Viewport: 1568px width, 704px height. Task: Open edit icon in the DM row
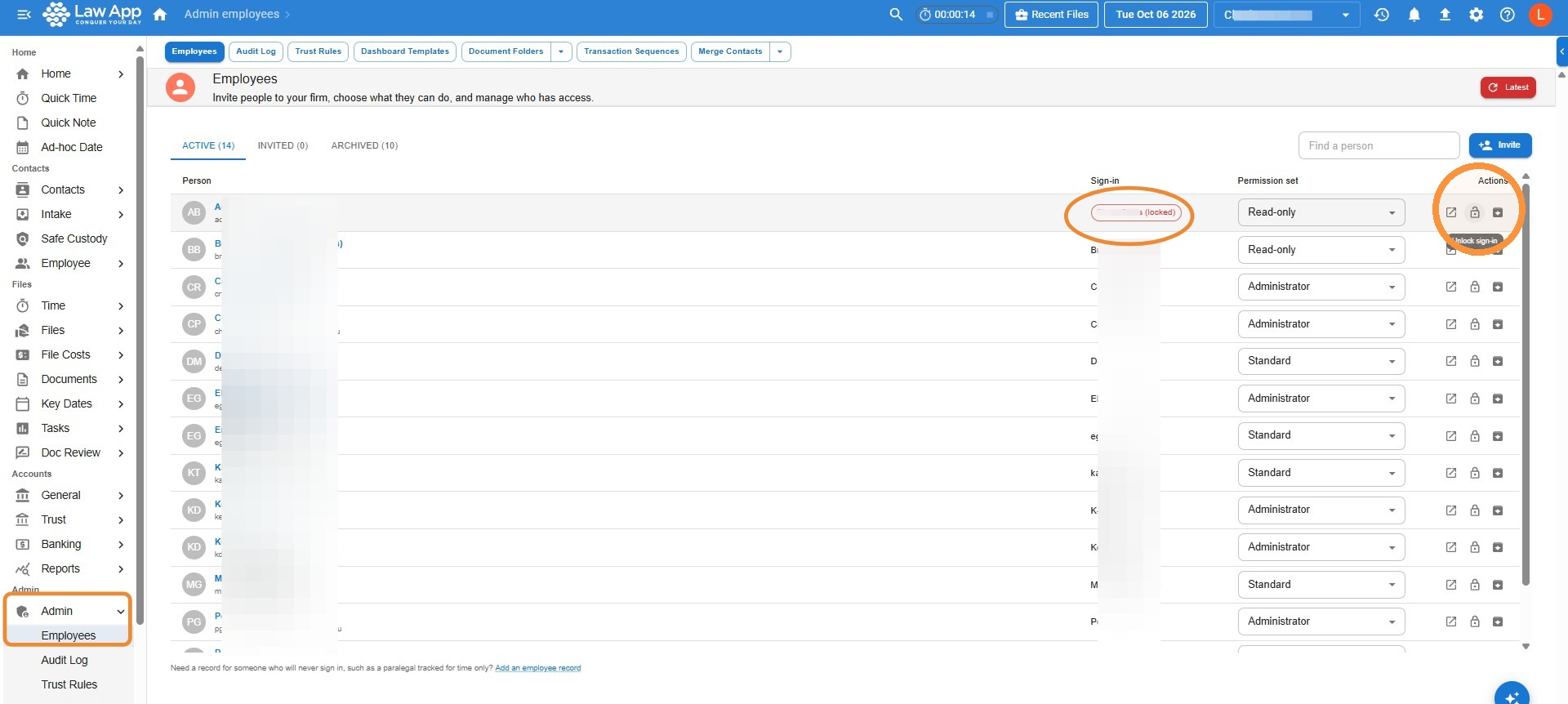(1451, 361)
